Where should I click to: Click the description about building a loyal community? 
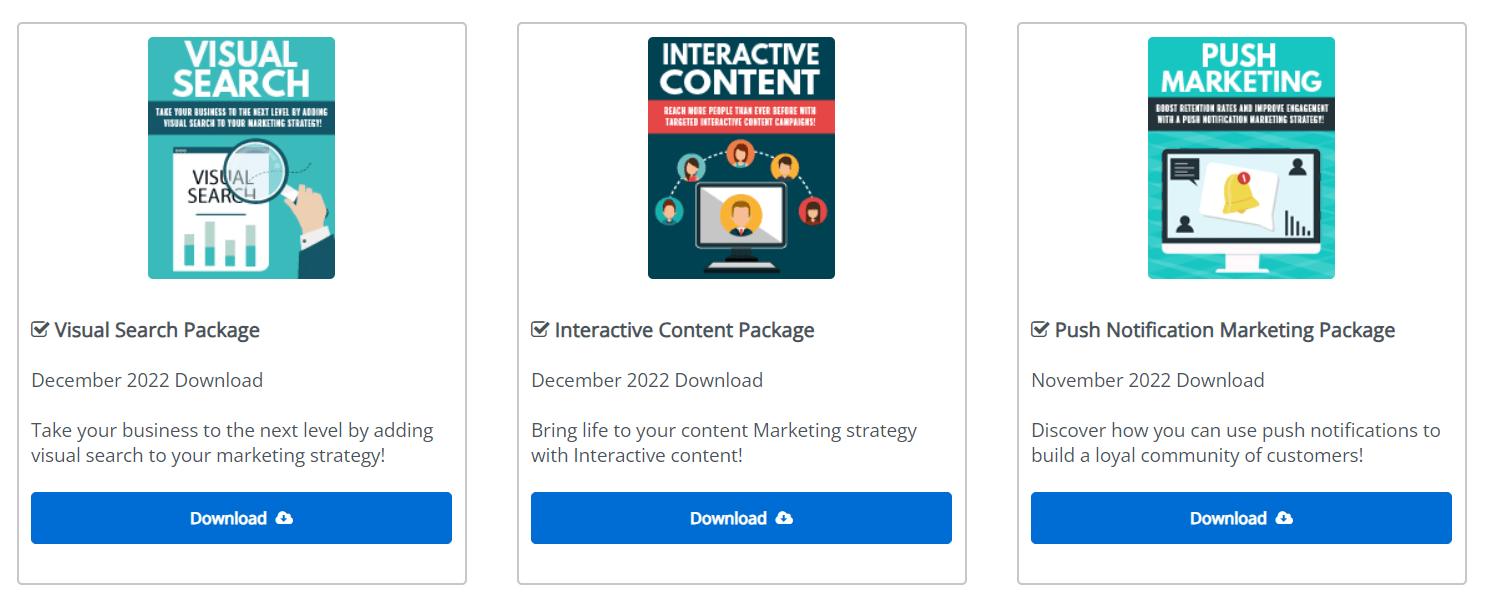pyautogui.click(x=1236, y=443)
